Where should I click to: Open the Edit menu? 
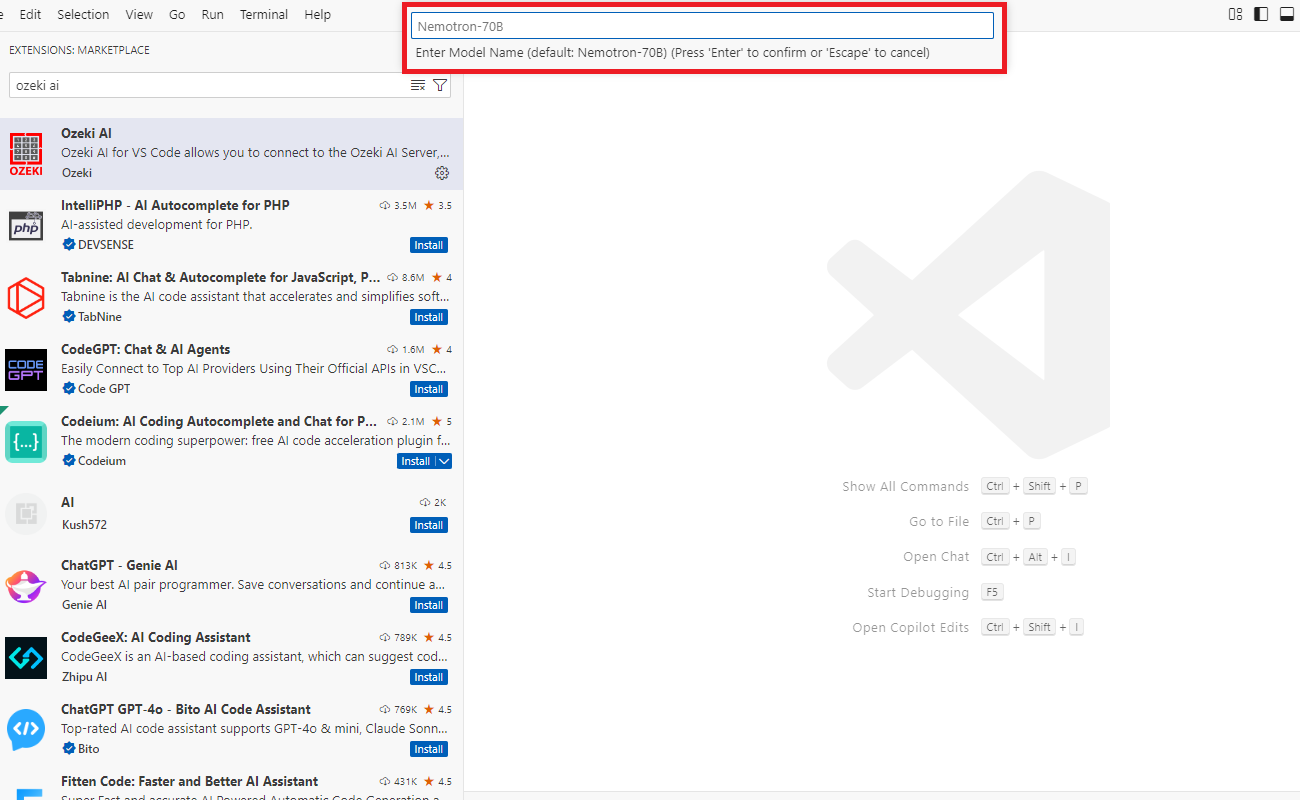pyautogui.click(x=30, y=15)
